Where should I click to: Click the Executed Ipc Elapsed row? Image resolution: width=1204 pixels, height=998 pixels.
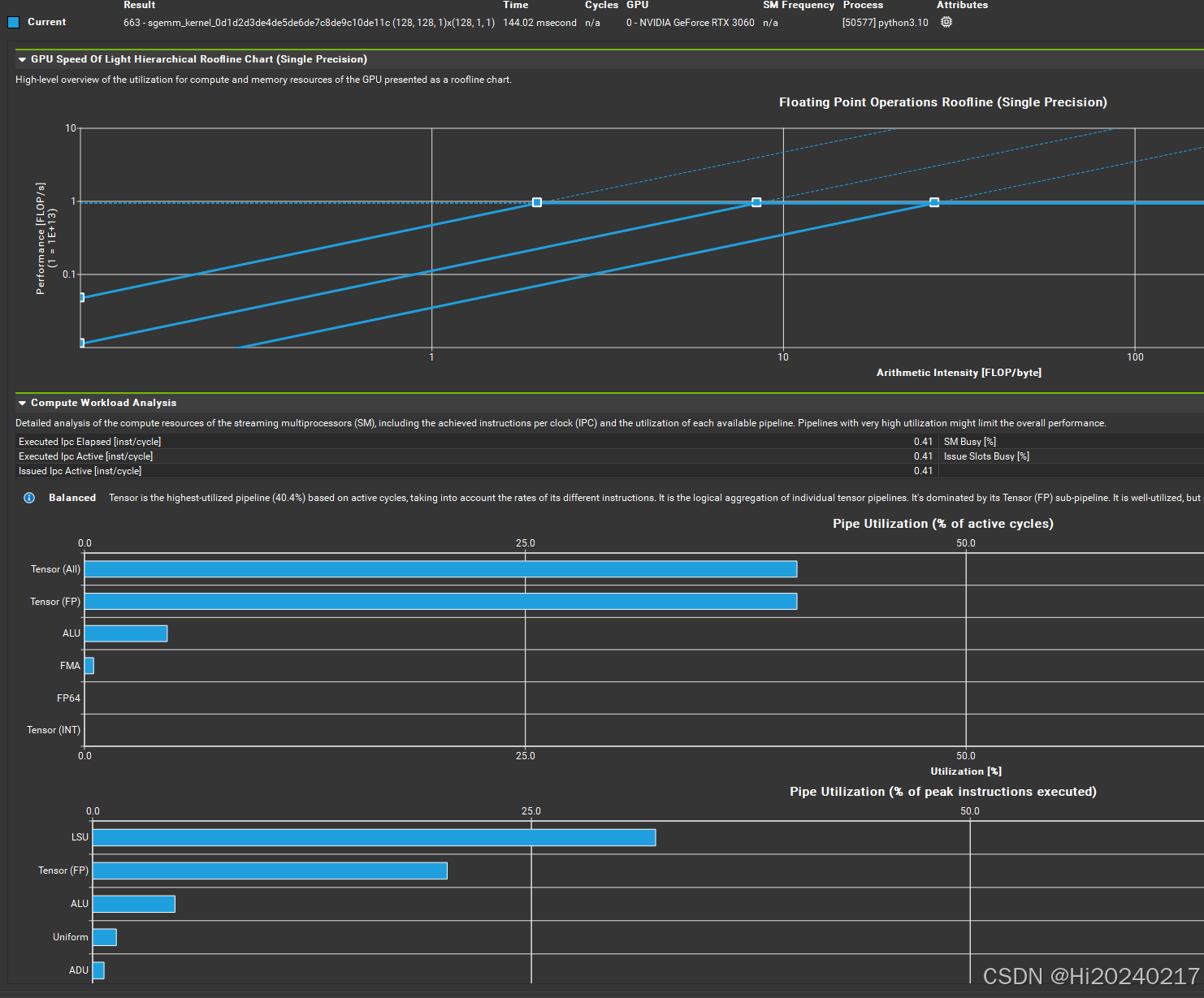pyautogui.click(x=476, y=442)
